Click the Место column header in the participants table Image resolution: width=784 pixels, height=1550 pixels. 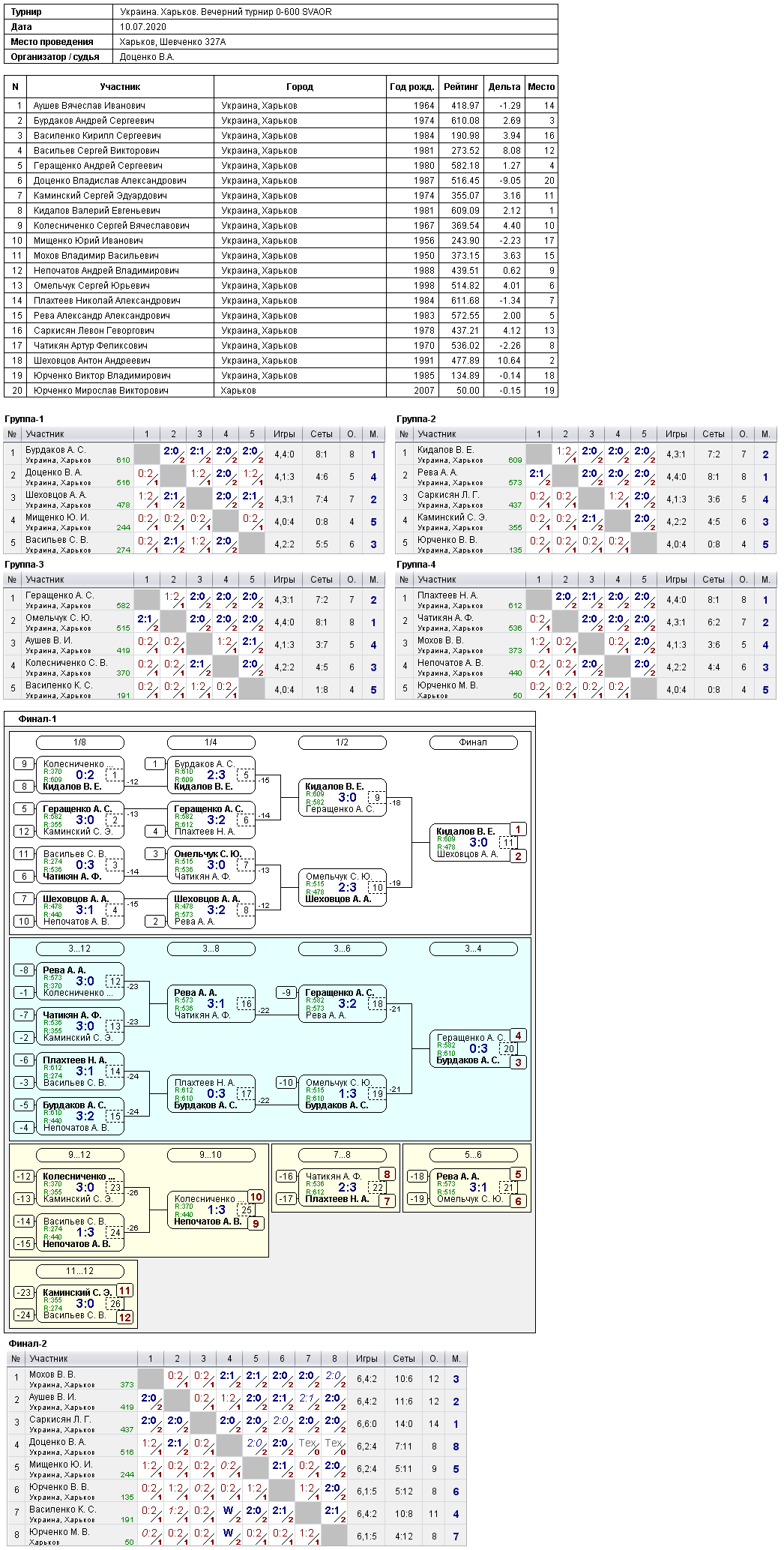[541, 87]
